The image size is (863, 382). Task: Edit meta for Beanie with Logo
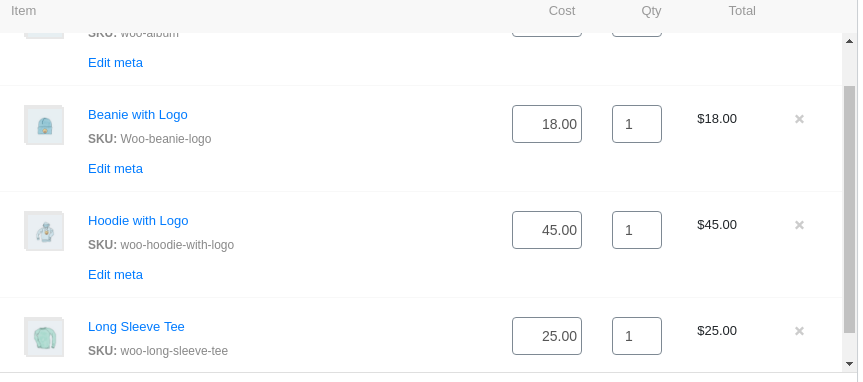click(116, 168)
